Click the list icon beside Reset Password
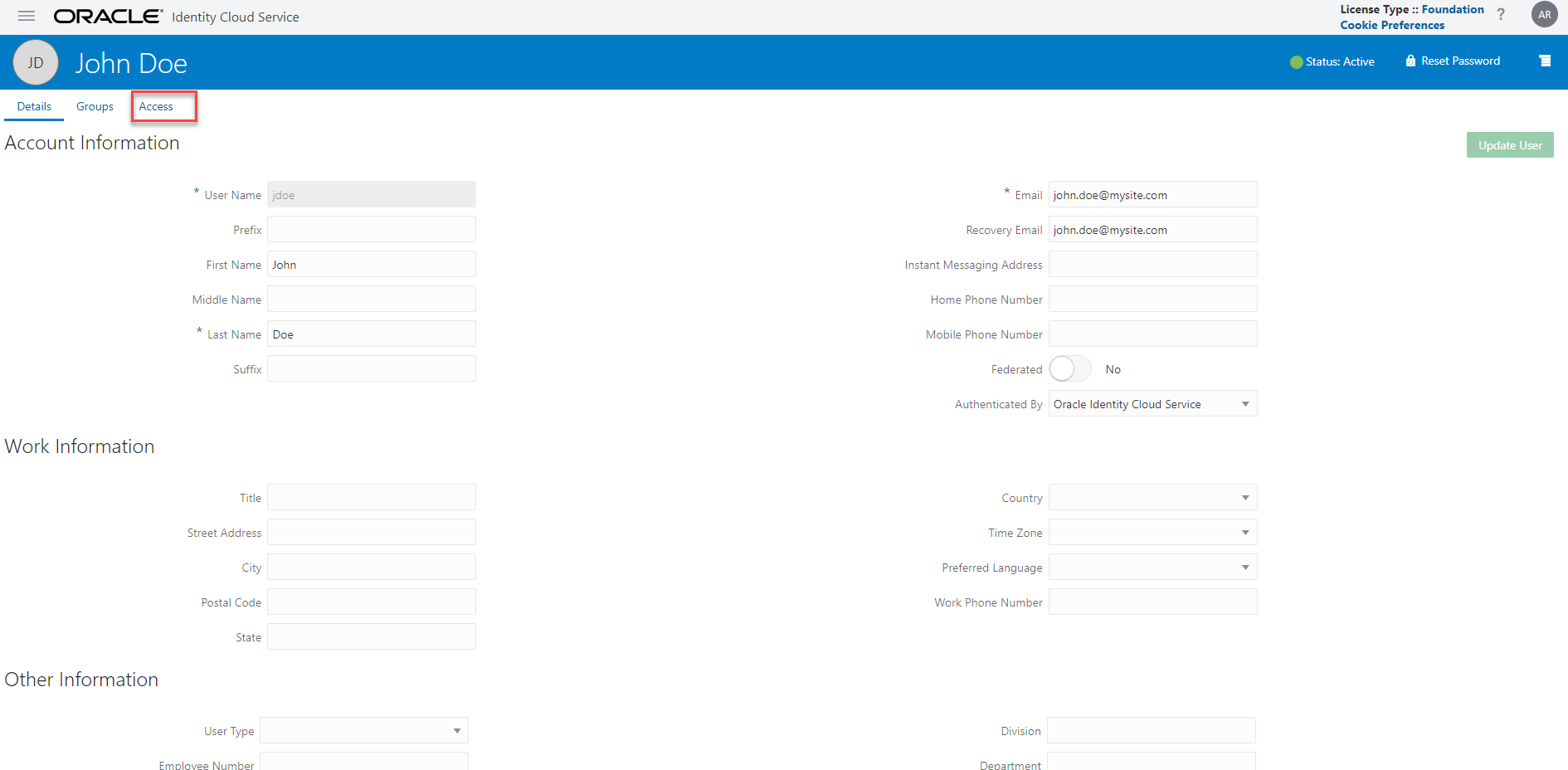This screenshot has height=770, width=1568. 1544,61
